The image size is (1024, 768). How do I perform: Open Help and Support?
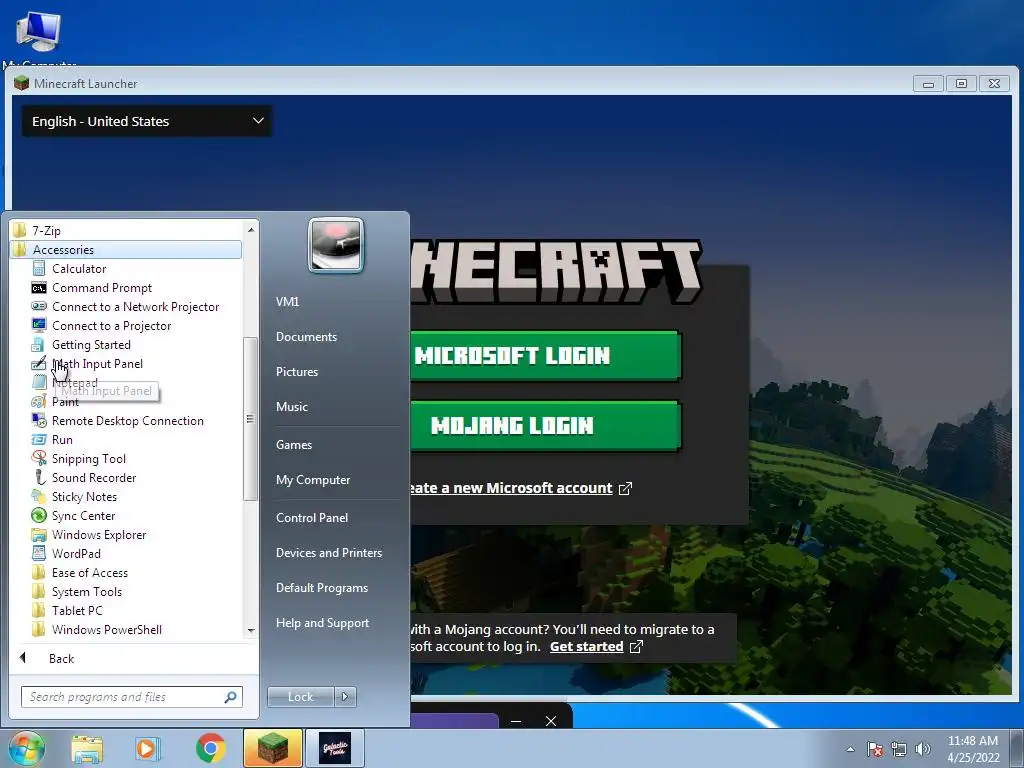(322, 623)
